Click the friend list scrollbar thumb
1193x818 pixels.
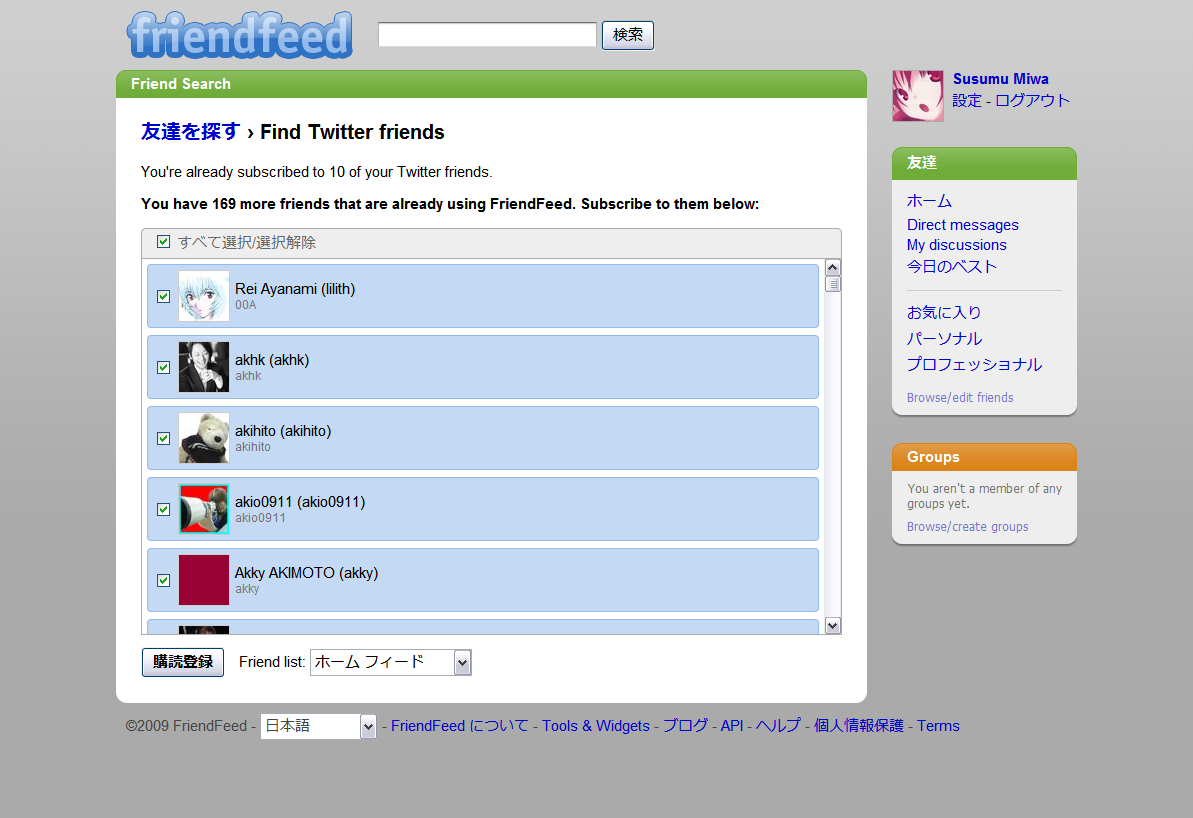pyautogui.click(x=832, y=284)
